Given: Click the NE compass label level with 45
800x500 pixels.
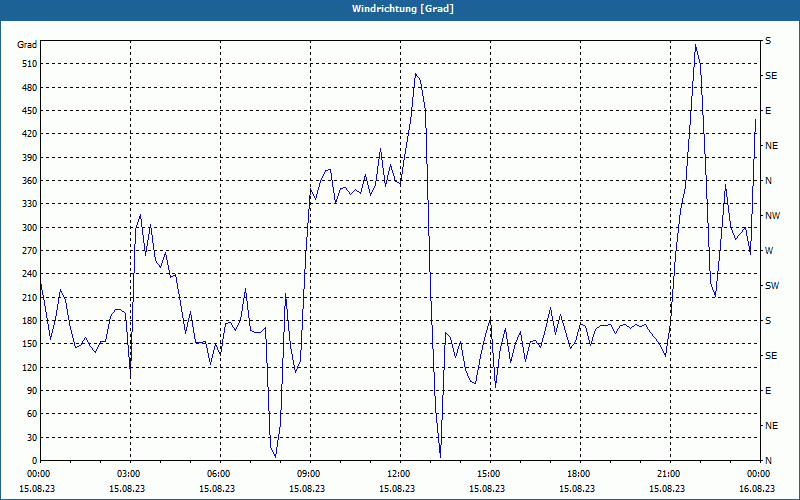Looking at the screenshot, I should (x=771, y=426).
